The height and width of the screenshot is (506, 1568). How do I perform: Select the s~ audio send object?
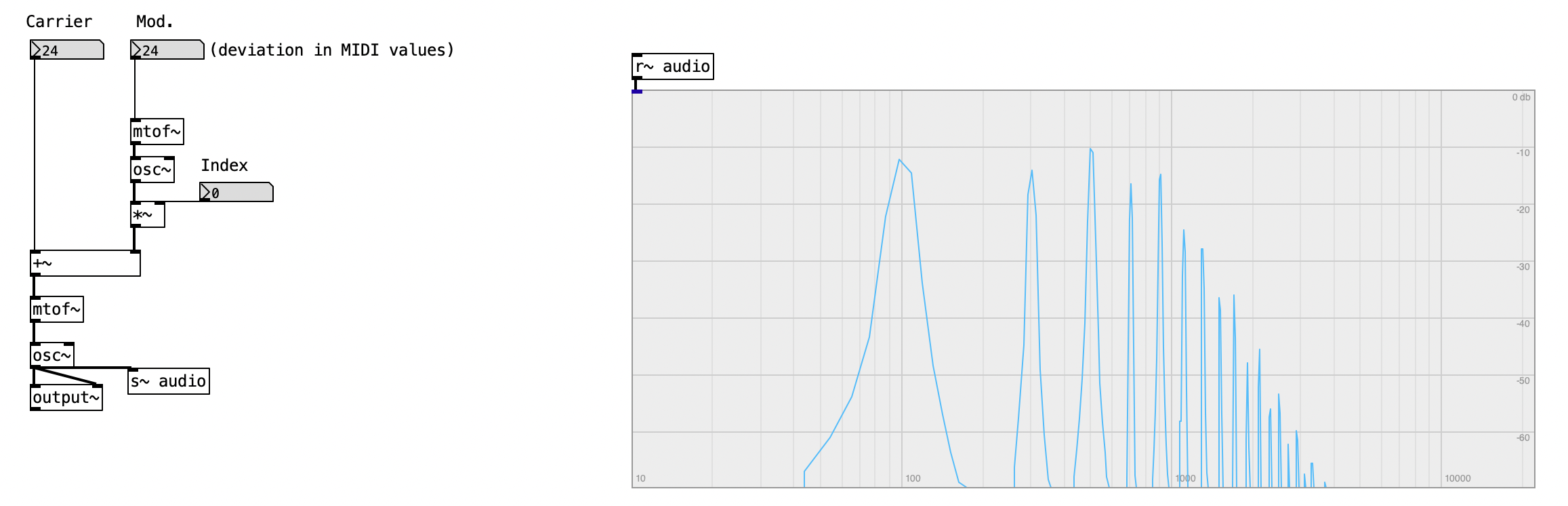click(169, 381)
